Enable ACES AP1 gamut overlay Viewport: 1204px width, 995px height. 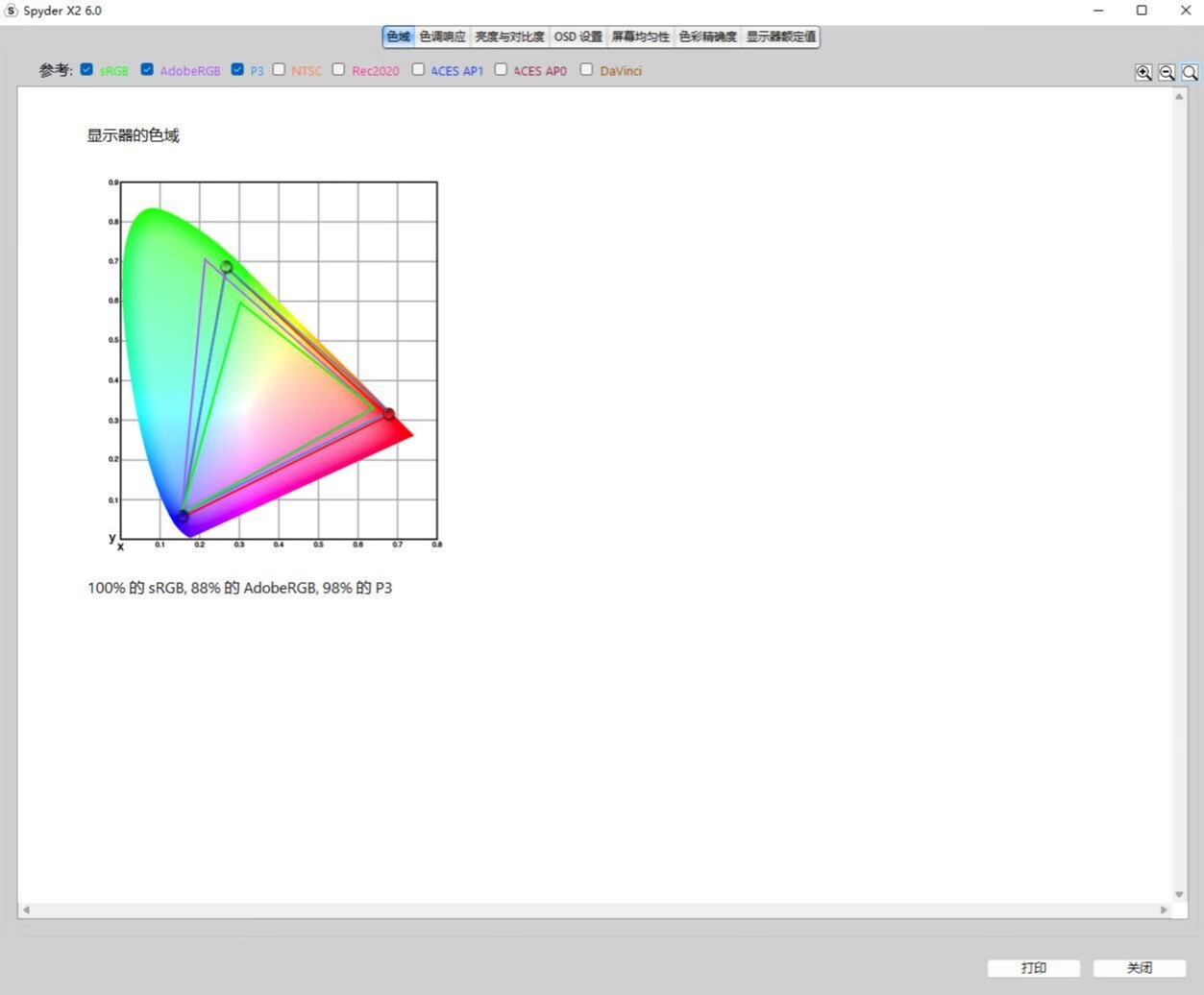[418, 69]
